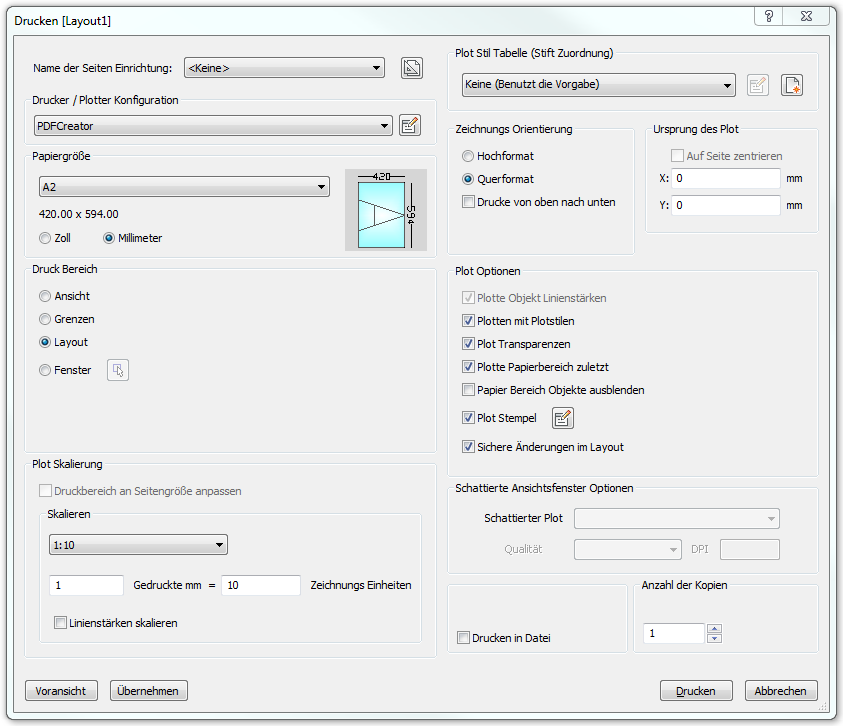The image size is (843, 726).
Task: Switch paper units to Zoll
Action: click(45, 238)
